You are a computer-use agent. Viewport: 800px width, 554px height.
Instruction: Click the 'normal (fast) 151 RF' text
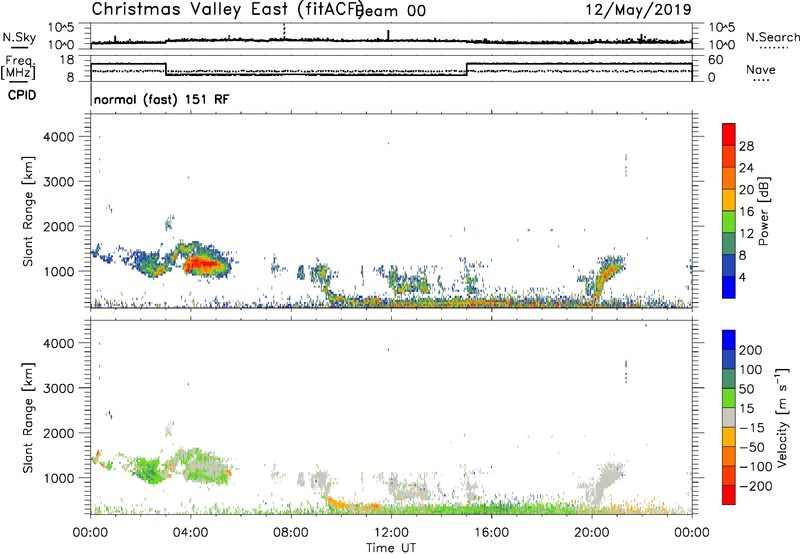(x=162, y=99)
